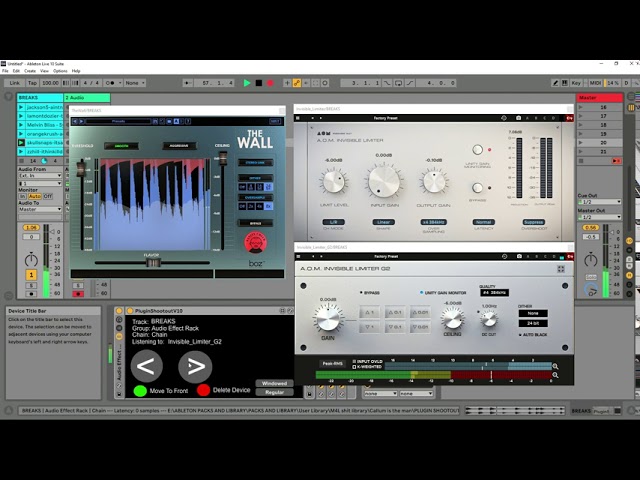Open the View menu

(x=44, y=71)
